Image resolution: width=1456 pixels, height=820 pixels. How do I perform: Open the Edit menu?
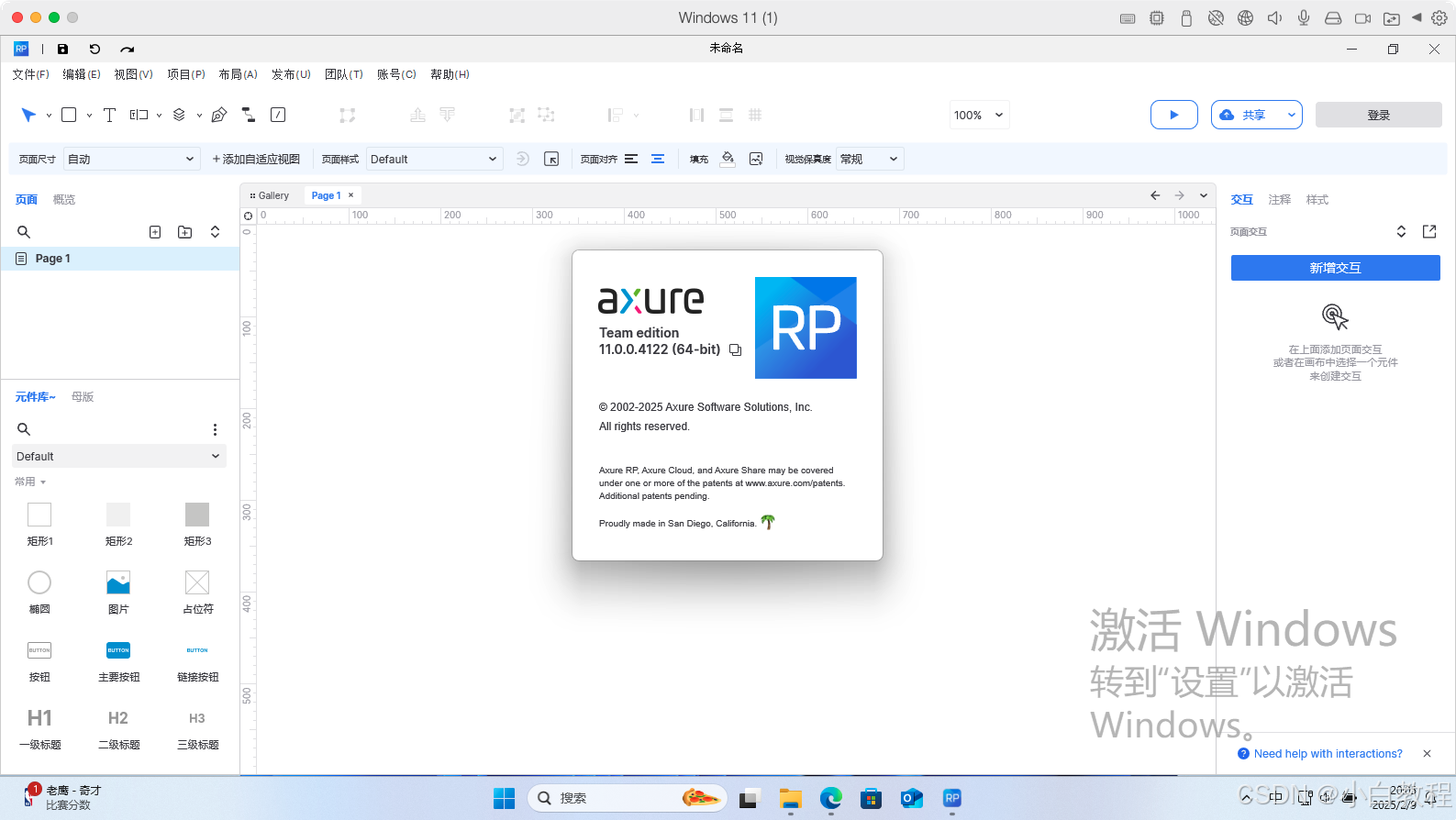point(82,74)
